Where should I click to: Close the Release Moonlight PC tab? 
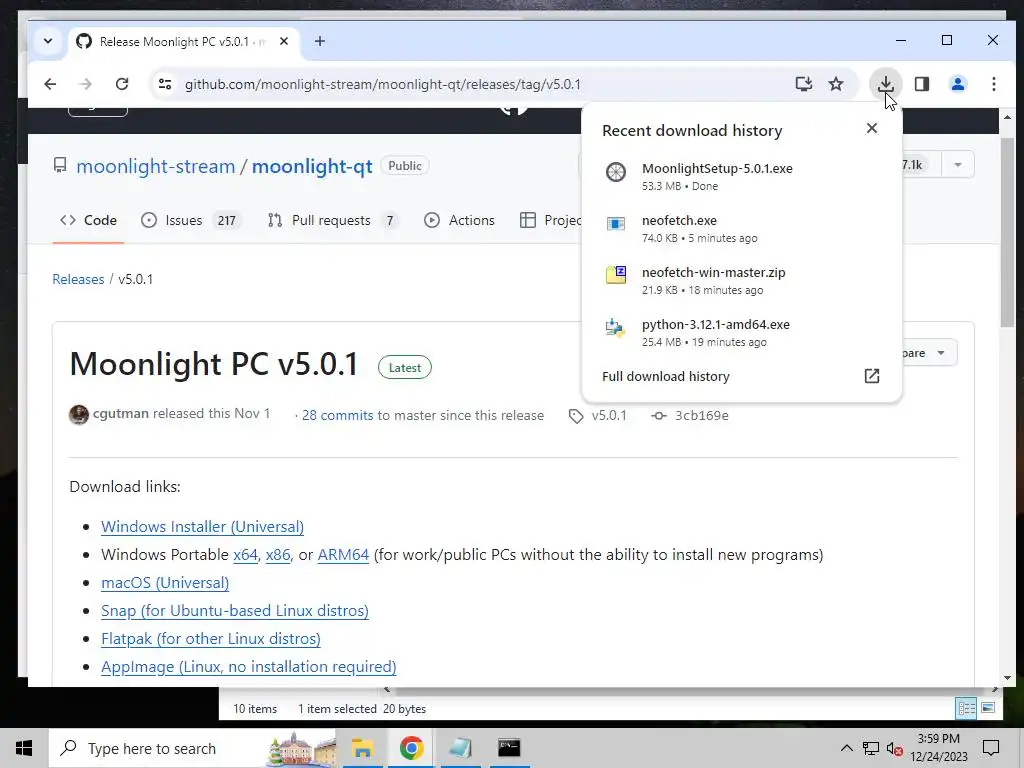[283, 41]
